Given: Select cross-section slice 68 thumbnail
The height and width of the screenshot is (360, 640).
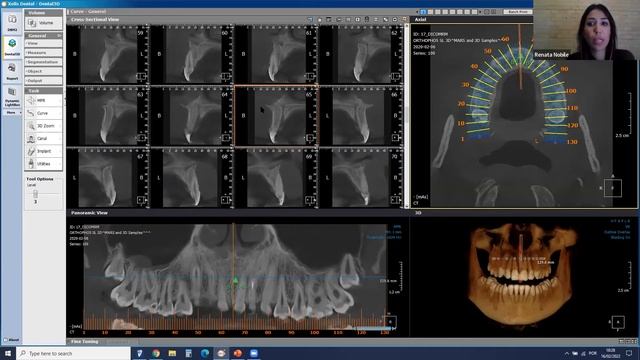Looking at the screenshot, I should click(192, 178).
